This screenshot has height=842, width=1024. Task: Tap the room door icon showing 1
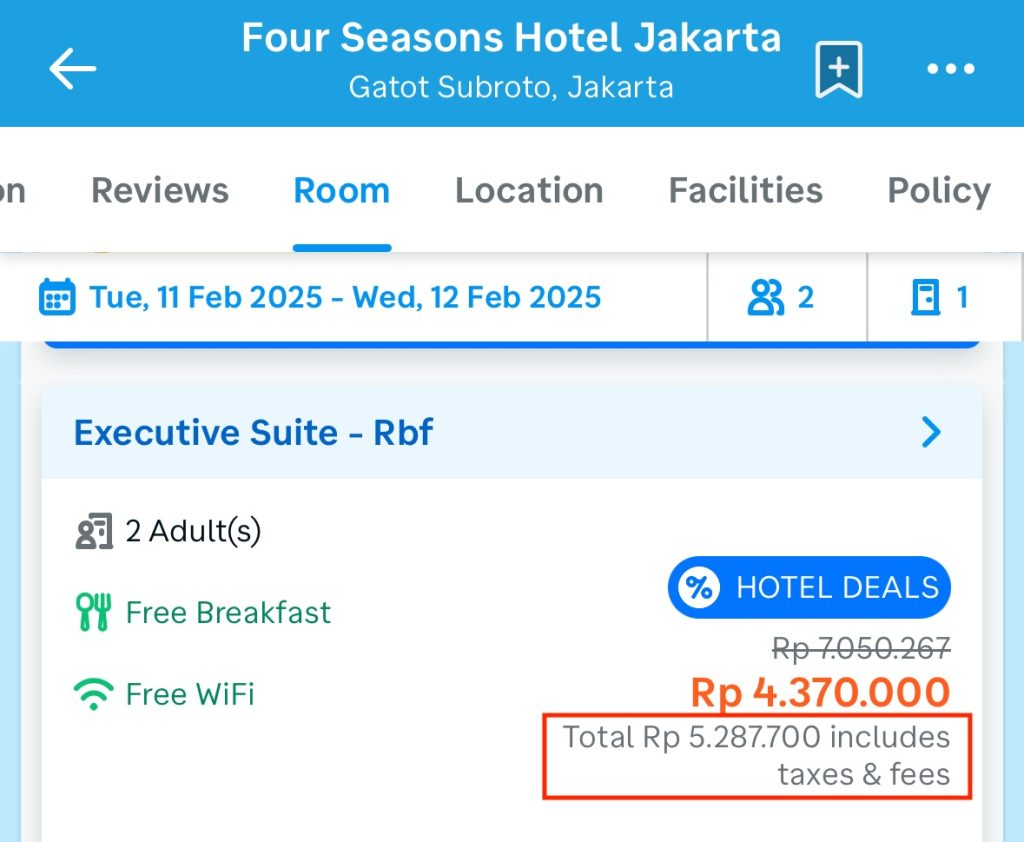926,298
